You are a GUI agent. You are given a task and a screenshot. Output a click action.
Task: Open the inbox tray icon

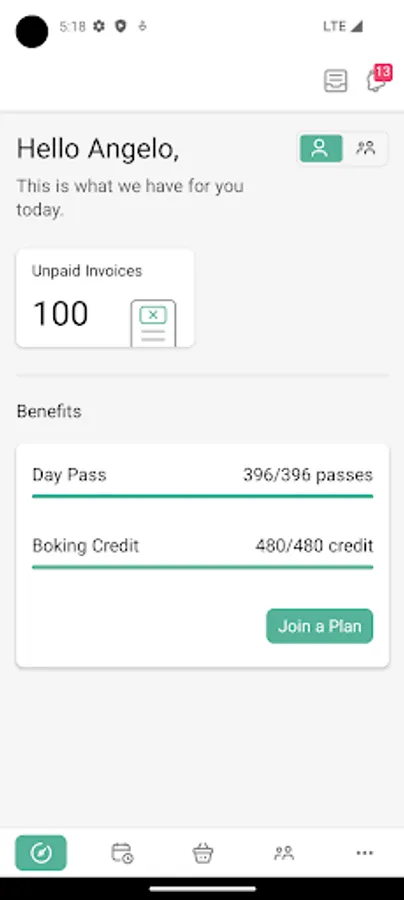click(x=335, y=81)
